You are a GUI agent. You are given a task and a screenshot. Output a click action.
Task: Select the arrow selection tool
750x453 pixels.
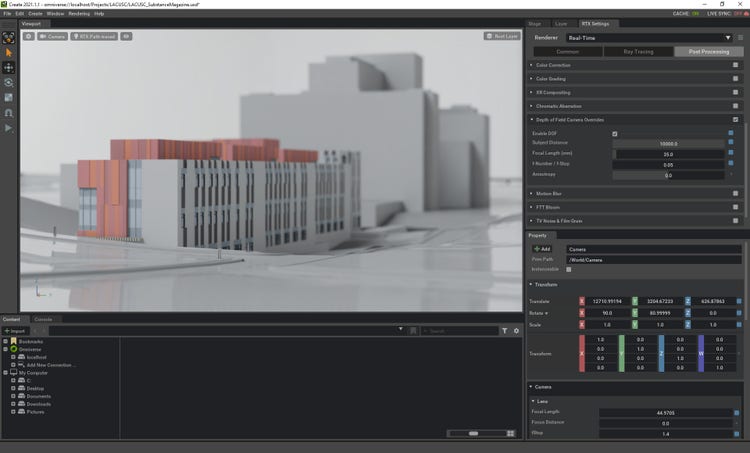point(9,52)
